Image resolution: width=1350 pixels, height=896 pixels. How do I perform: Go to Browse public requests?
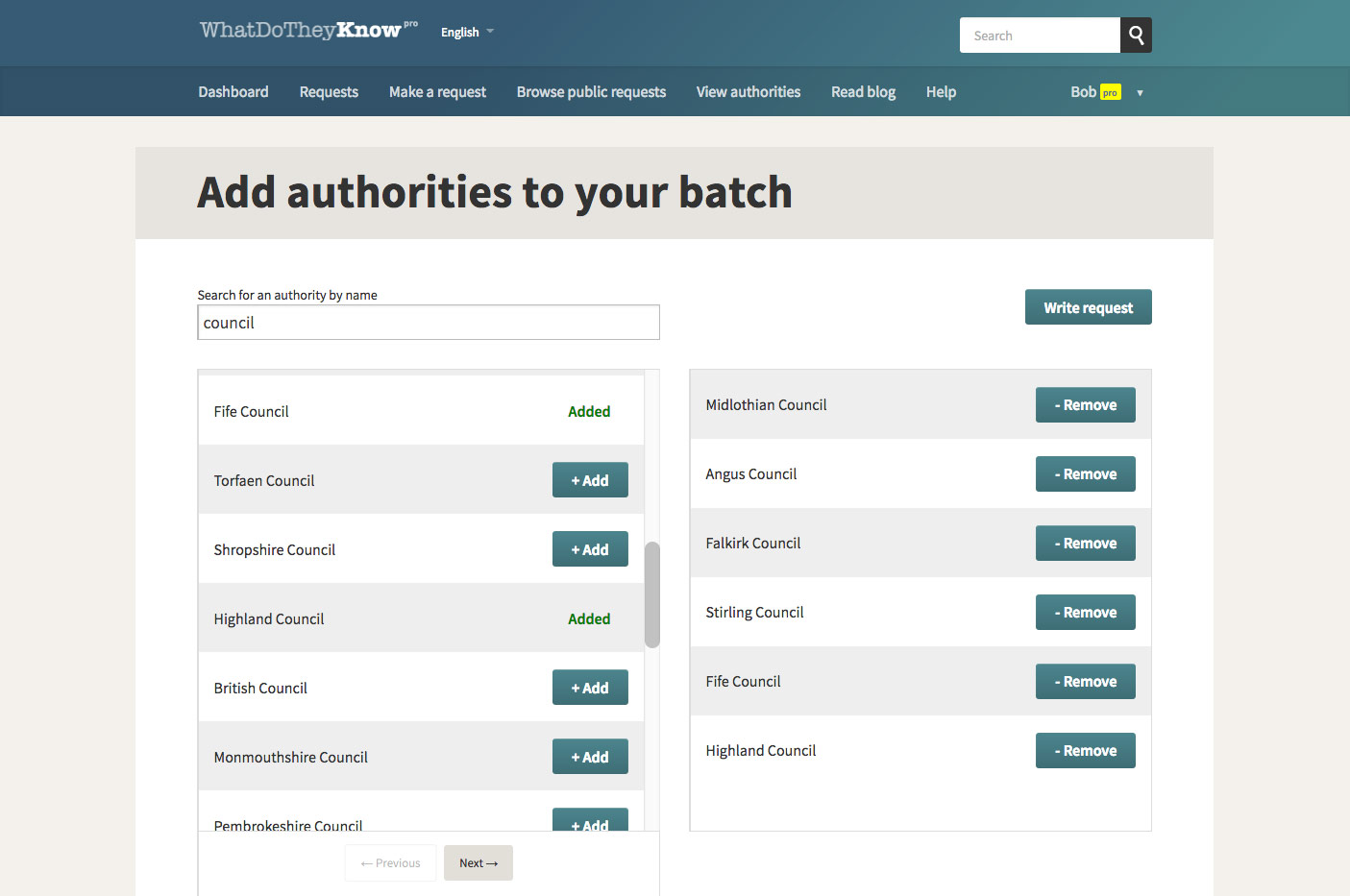[591, 92]
